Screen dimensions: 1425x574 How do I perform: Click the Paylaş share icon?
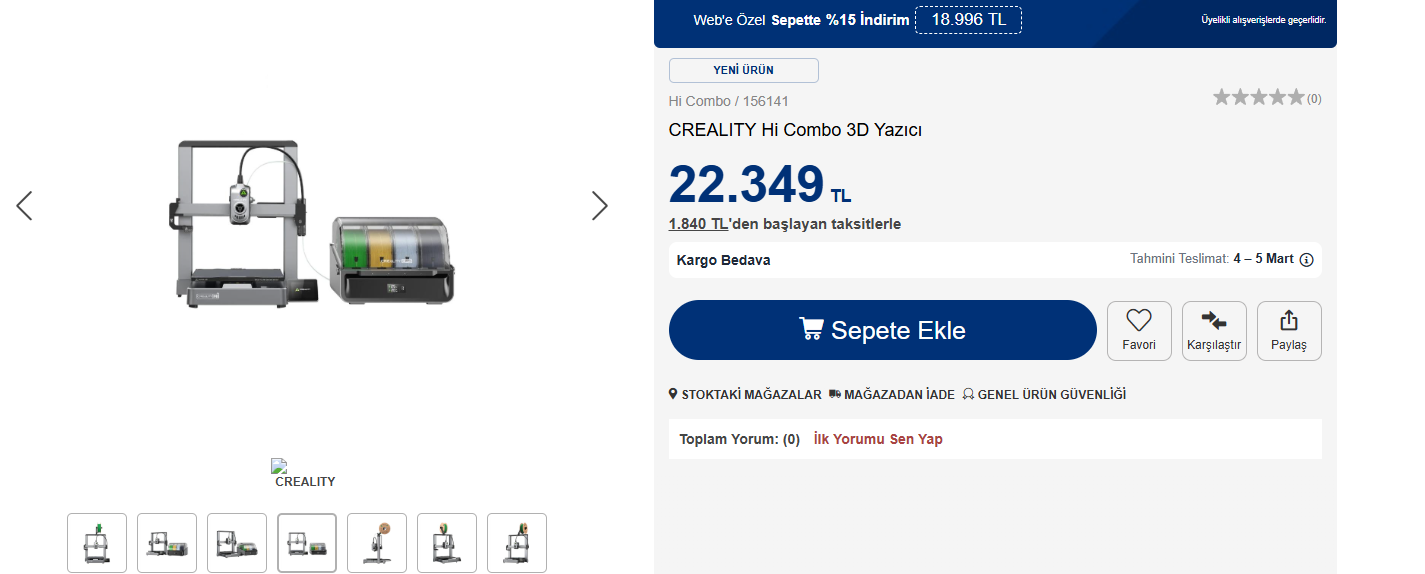pos(1289,321)
